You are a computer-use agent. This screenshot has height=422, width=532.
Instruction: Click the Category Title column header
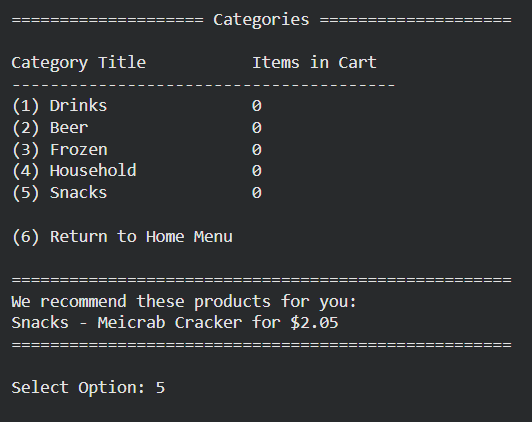79,63
